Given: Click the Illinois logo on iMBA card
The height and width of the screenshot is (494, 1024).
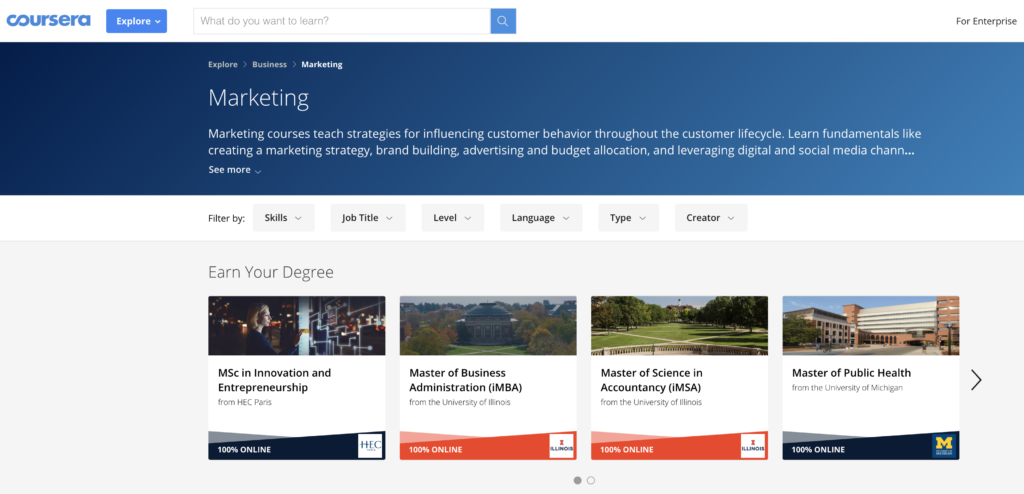Looking at the screenshot, I should [x=562, y=446].
